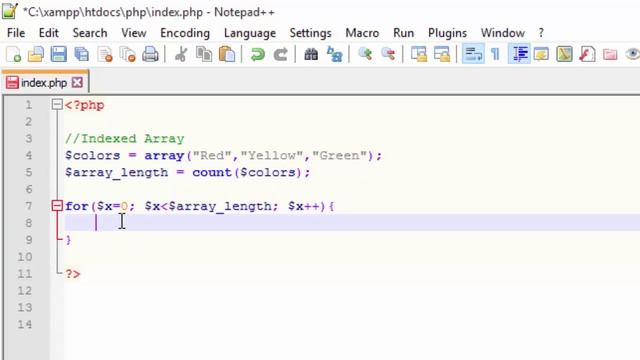The width and height of the screenshot is (640, 360).
Task: Click line number 7 in margin
Action: (29, 206)
